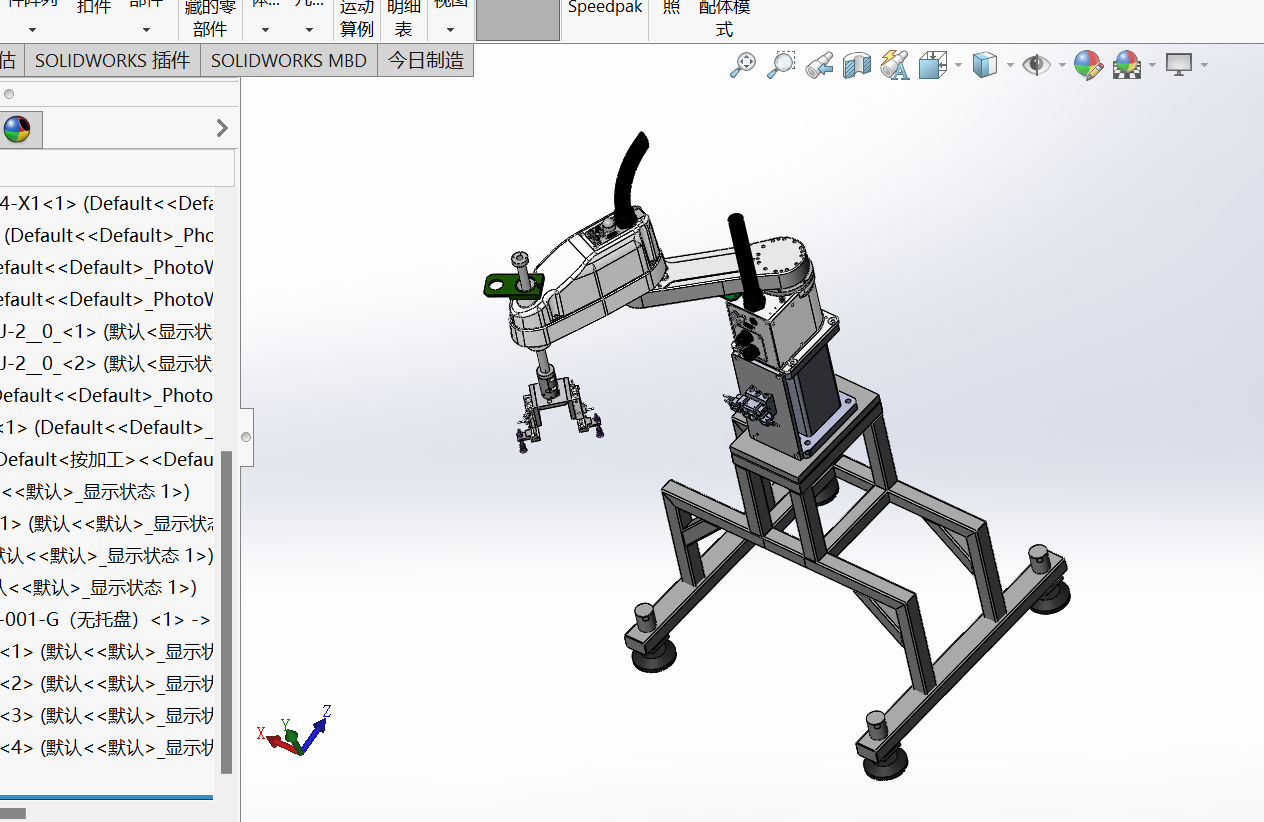Click the Apply Scene icon
This screenshot has width=1264, height=822.
point(1127,66)
